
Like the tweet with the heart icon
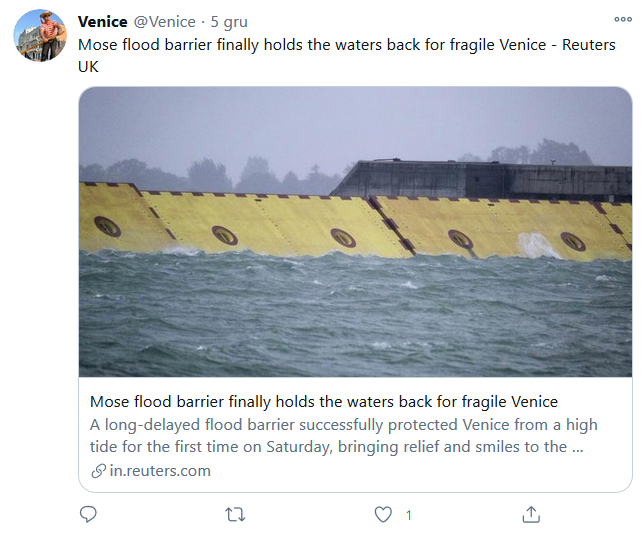pos(382,514)
